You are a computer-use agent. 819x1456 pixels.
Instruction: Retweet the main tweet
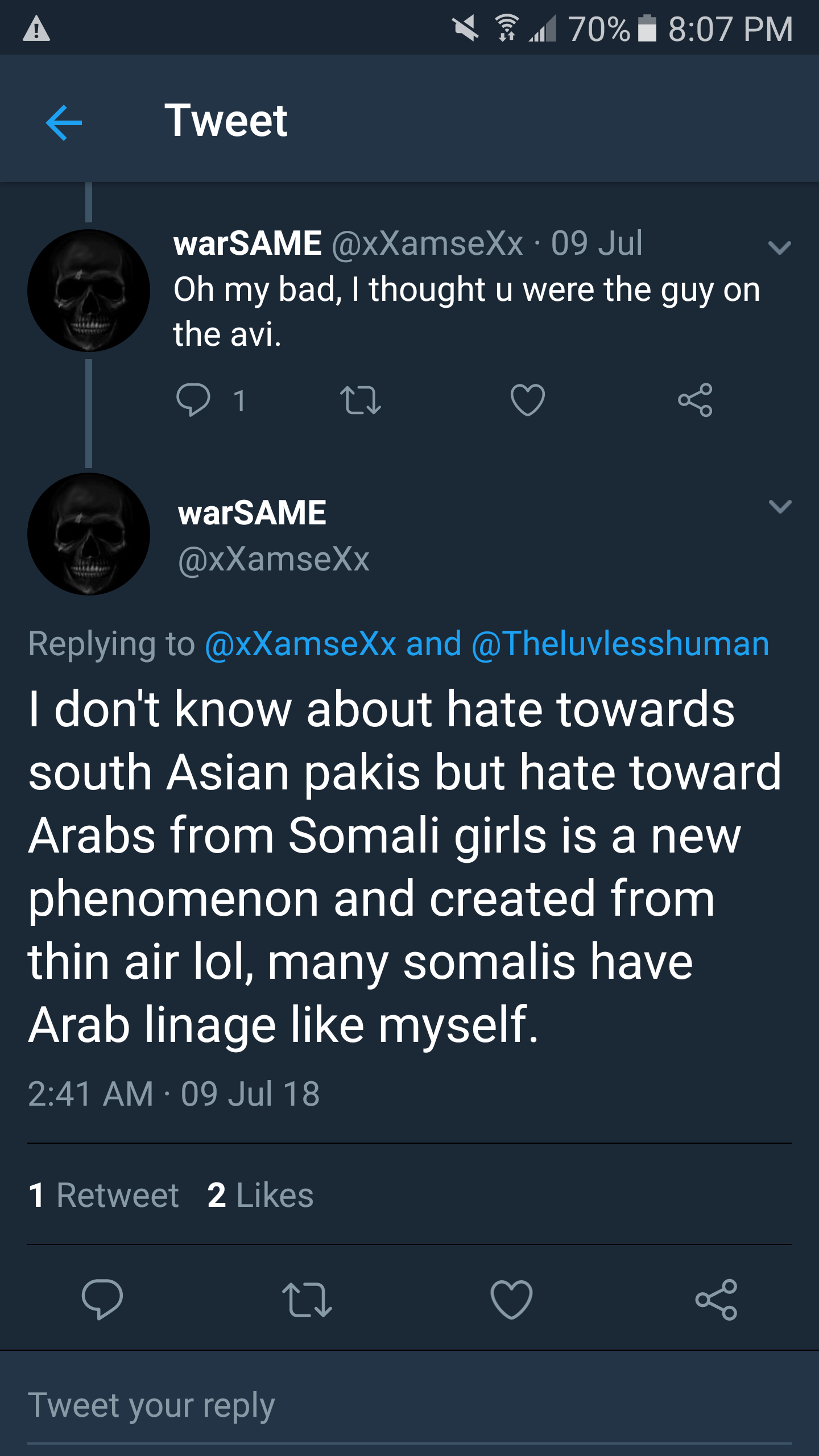(x=307, y=1299)
